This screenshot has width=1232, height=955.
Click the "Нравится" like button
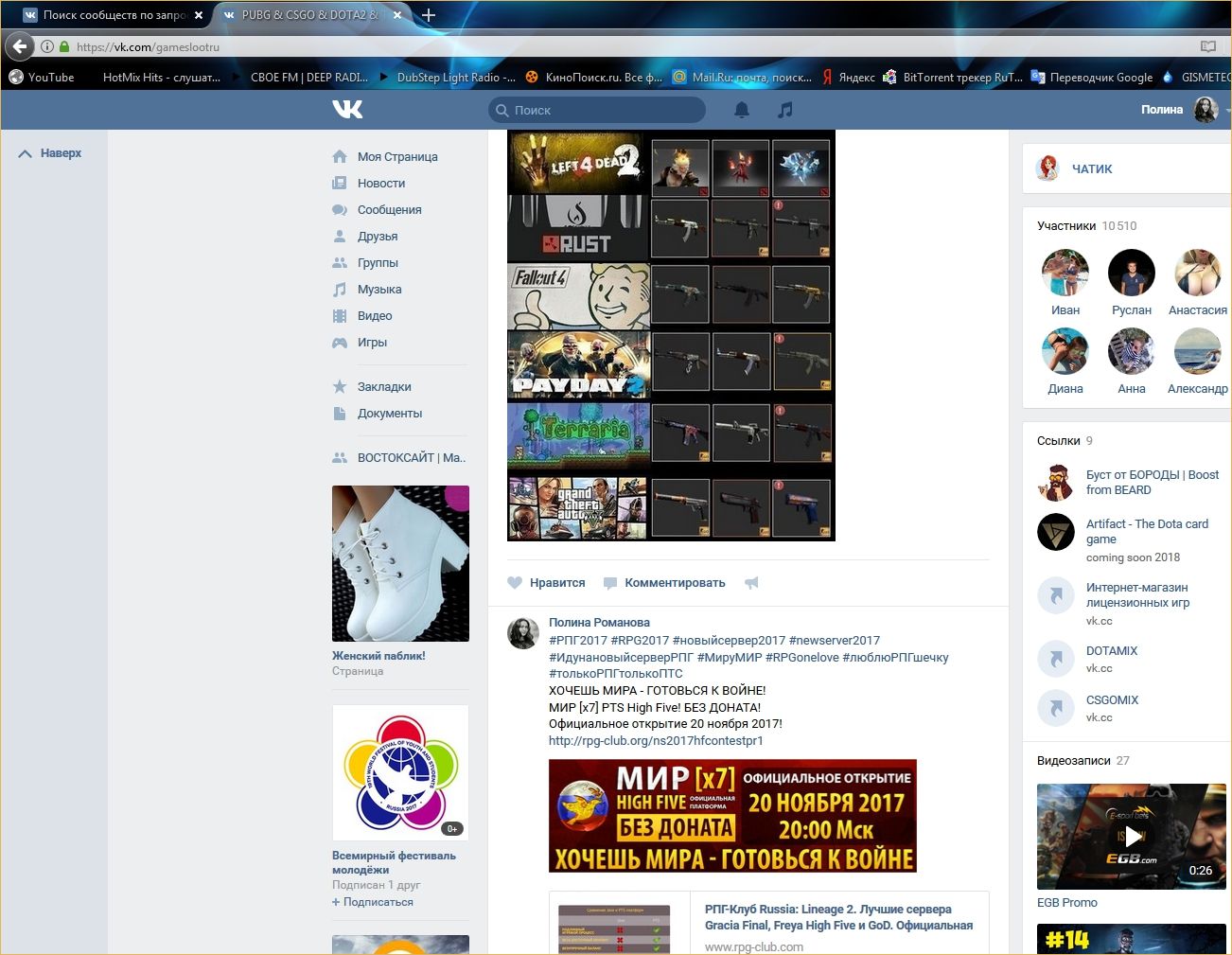pos(547,582)
